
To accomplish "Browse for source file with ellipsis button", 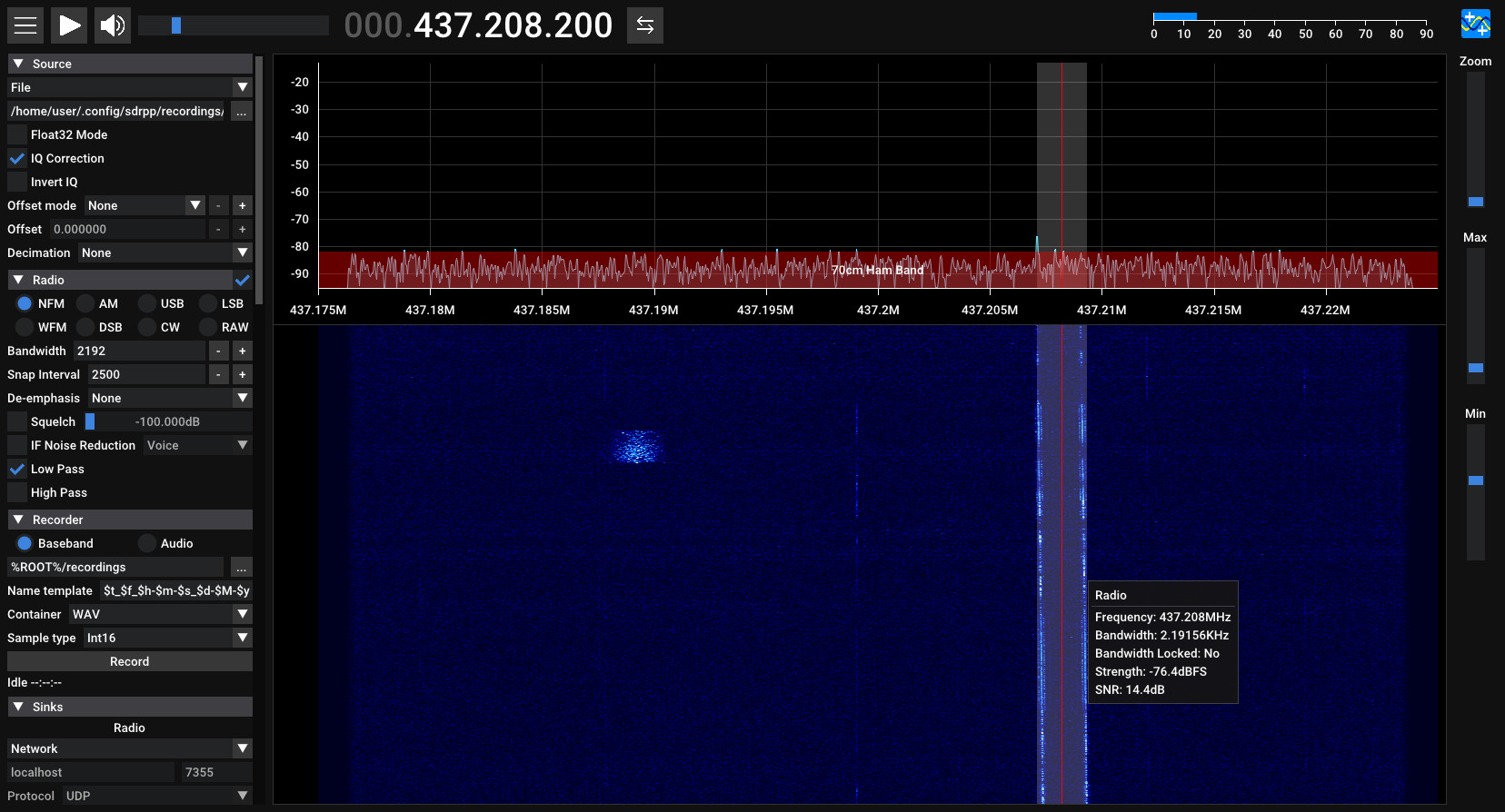I will [x=241, y=112].
